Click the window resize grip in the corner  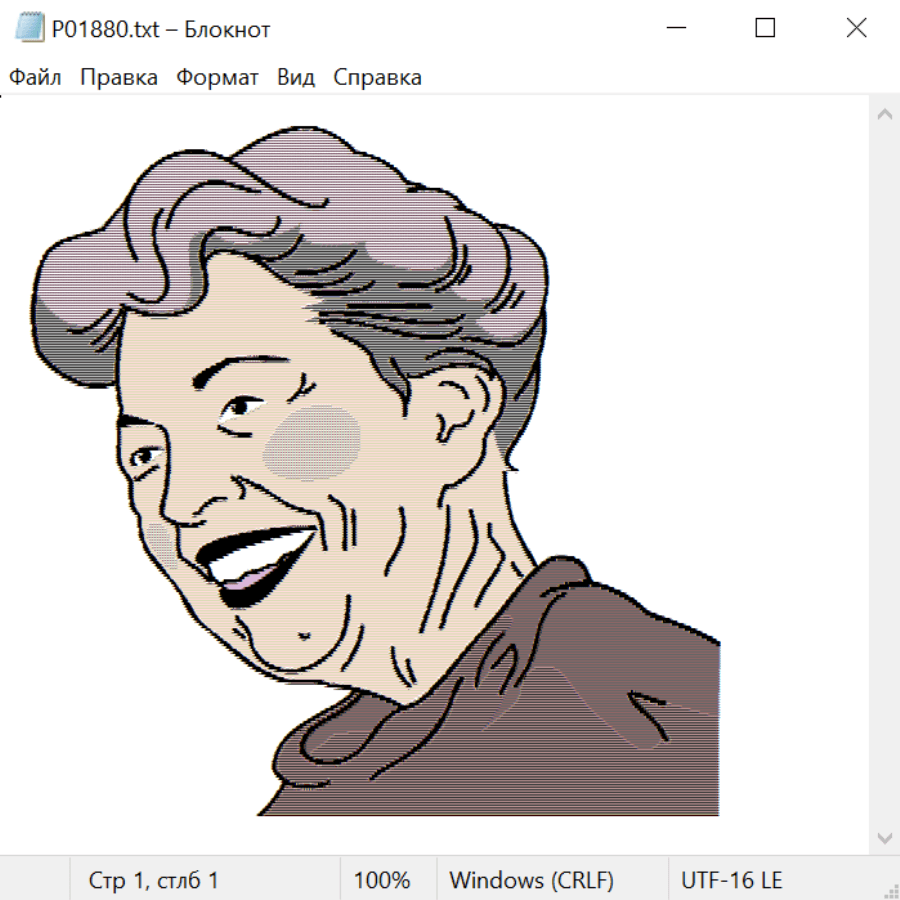[x=890, y=890]
